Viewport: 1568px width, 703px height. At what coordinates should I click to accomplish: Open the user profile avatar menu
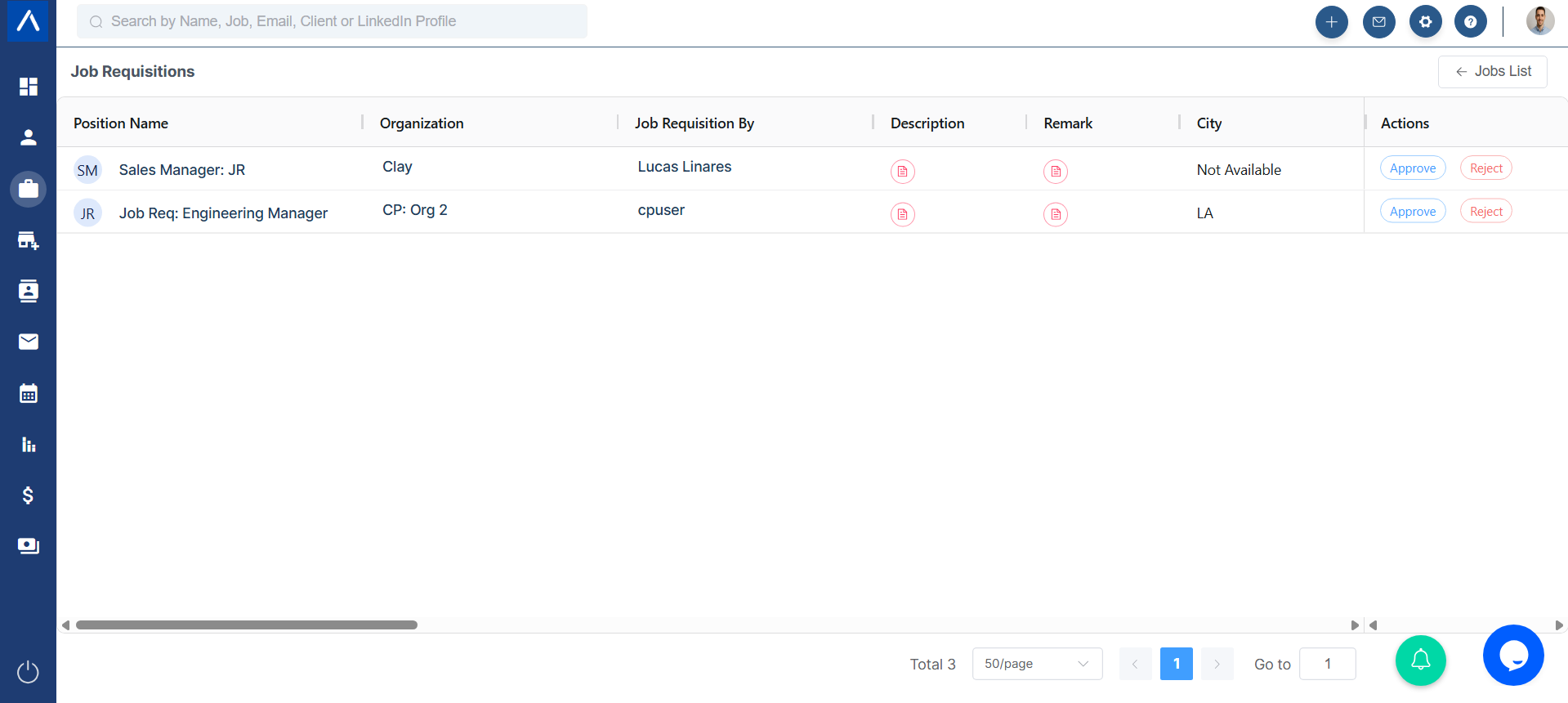click(x=1539, y=21)
